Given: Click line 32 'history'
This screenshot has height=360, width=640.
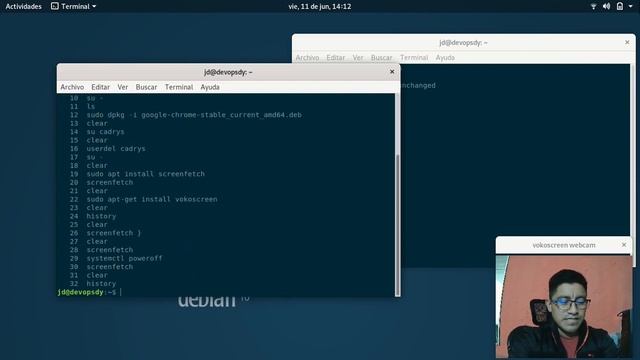Looking at the screenshot, I should pyautogui.click(x=101, y=284).
